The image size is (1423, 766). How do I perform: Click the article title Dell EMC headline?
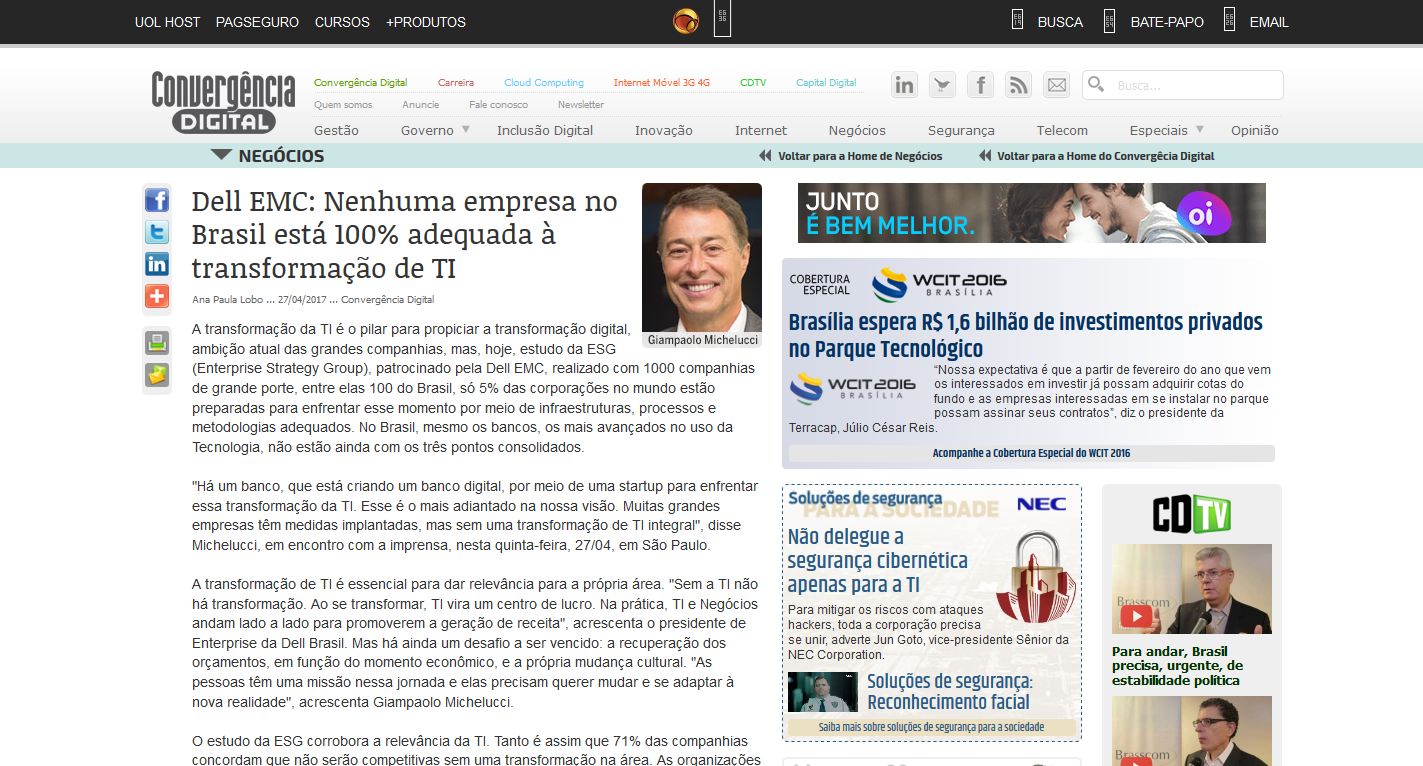405,235
